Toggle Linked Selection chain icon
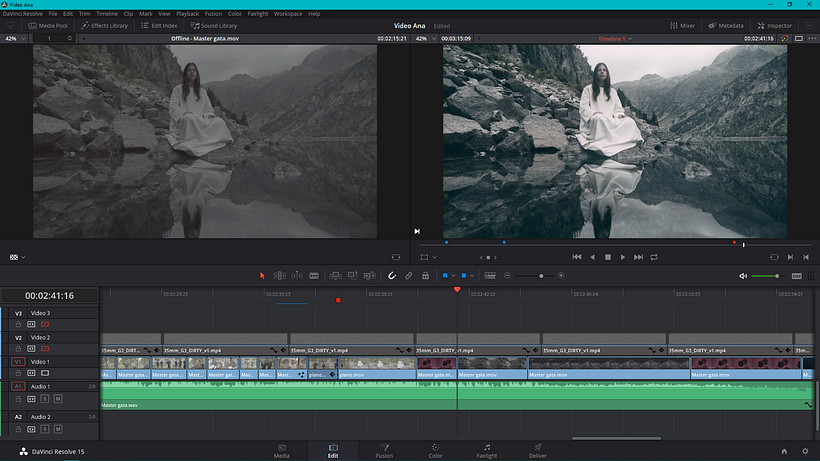Screen dimensions: 820x461 click(x=408, y=275)
